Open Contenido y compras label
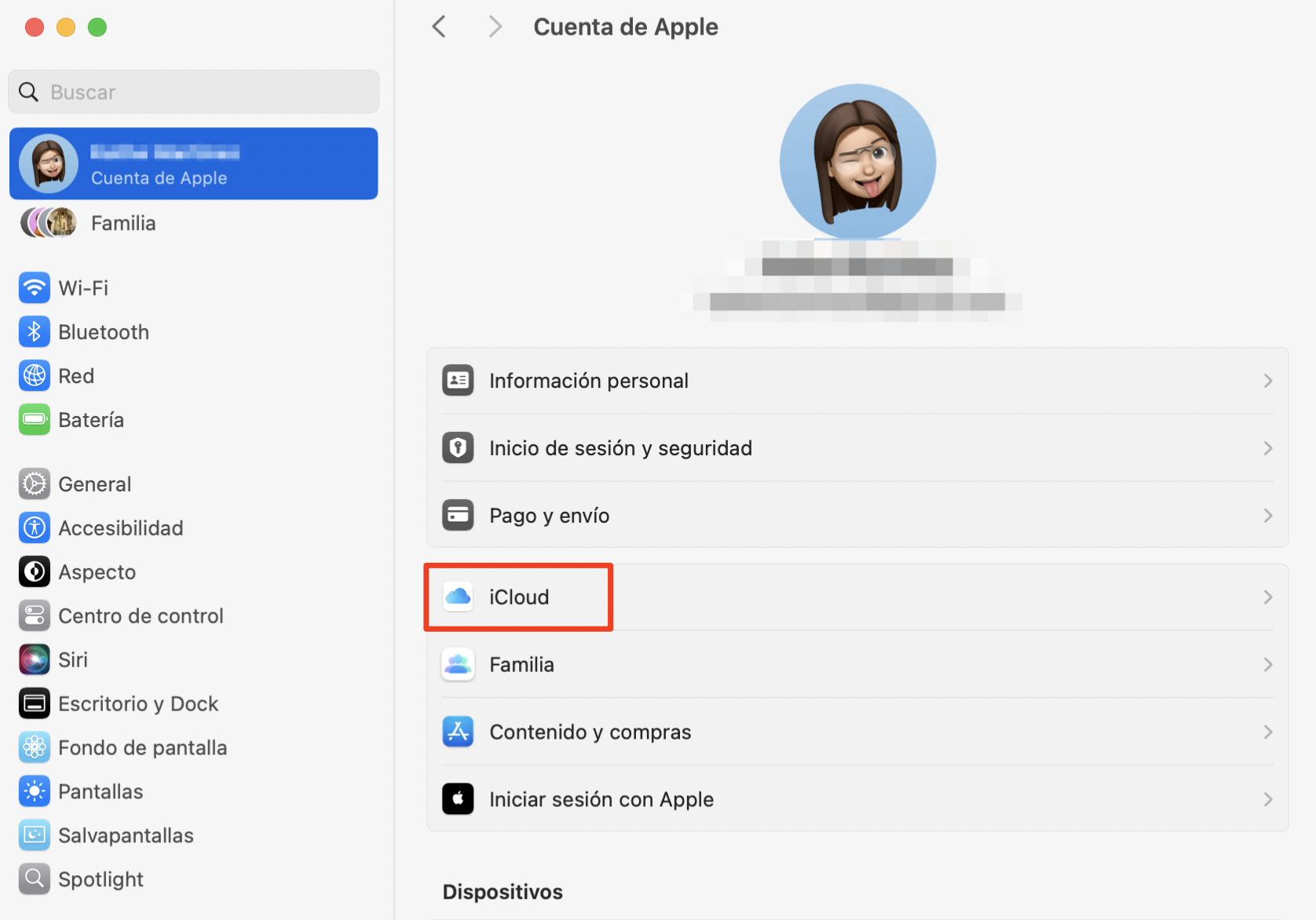 (x=590, y=732)
